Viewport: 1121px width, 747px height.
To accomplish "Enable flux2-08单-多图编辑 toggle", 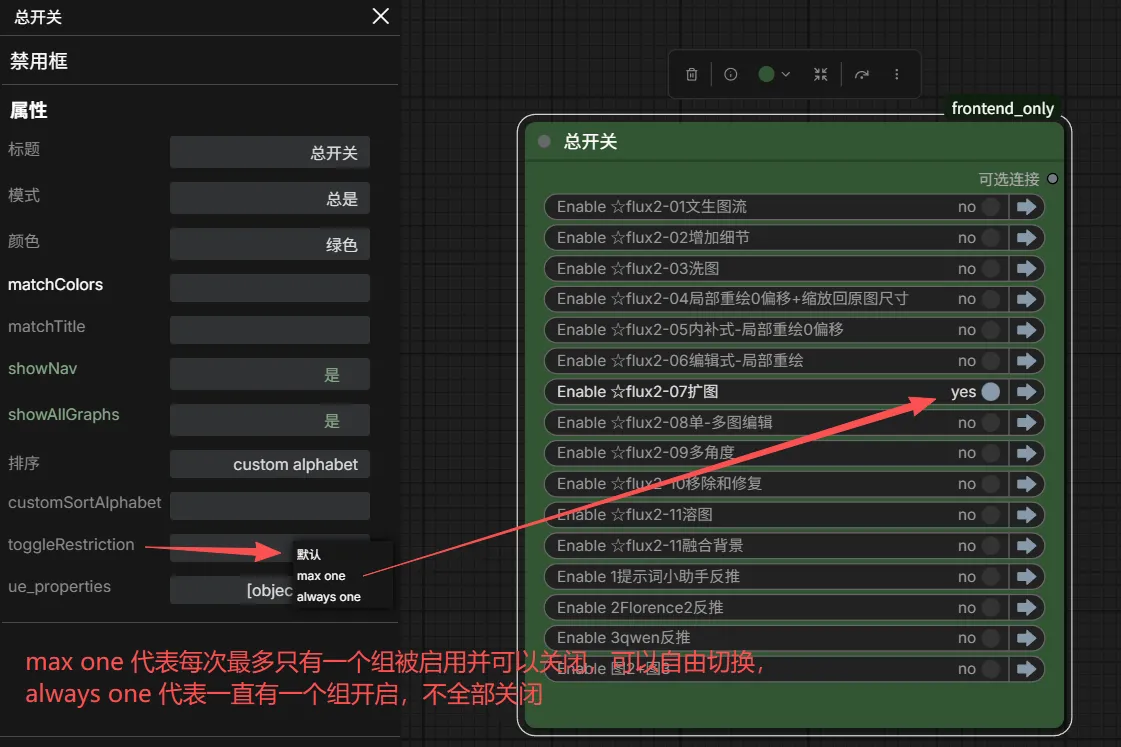I will click(990, 422).
